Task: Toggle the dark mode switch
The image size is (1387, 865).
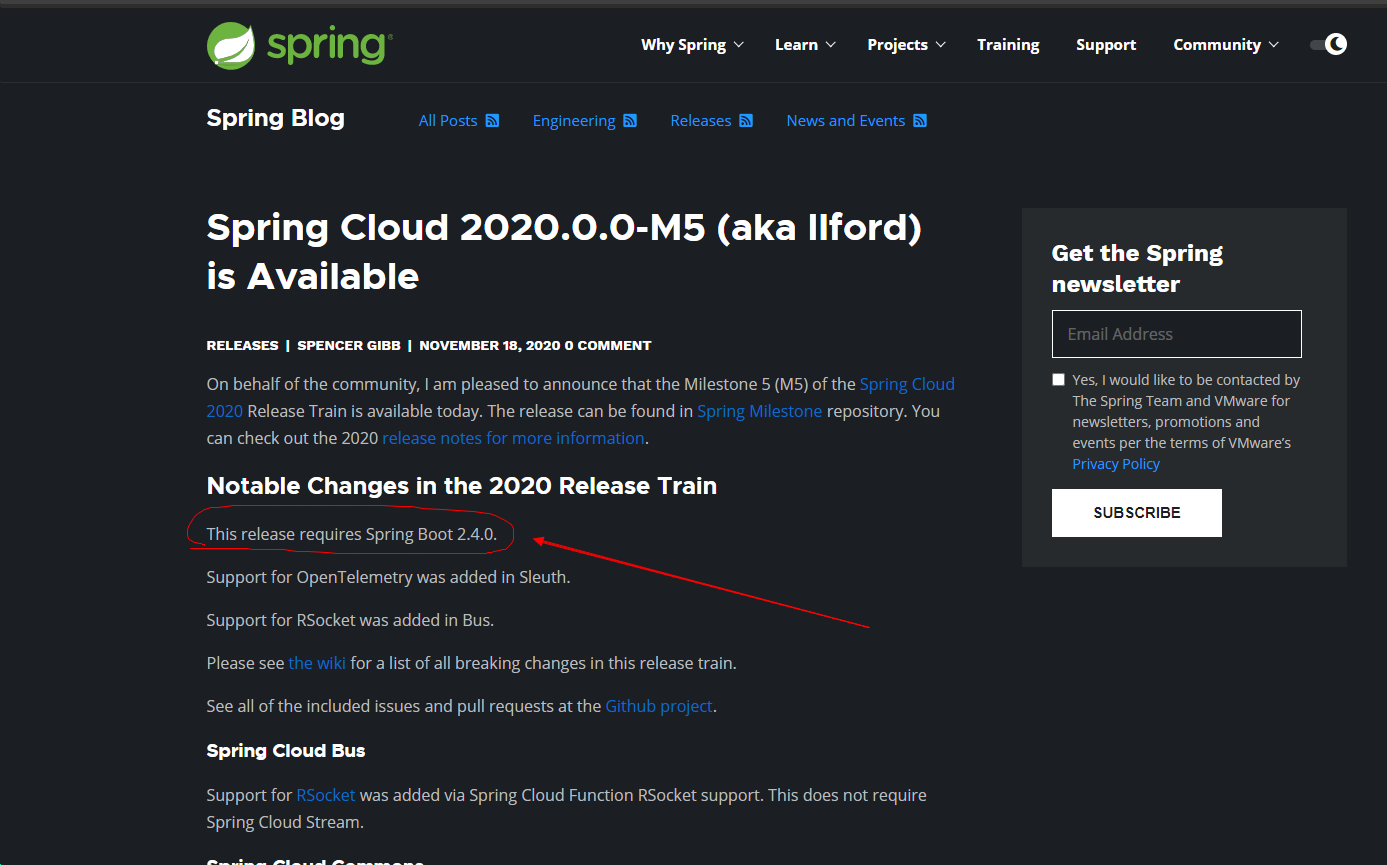Action: (1328, 44)
